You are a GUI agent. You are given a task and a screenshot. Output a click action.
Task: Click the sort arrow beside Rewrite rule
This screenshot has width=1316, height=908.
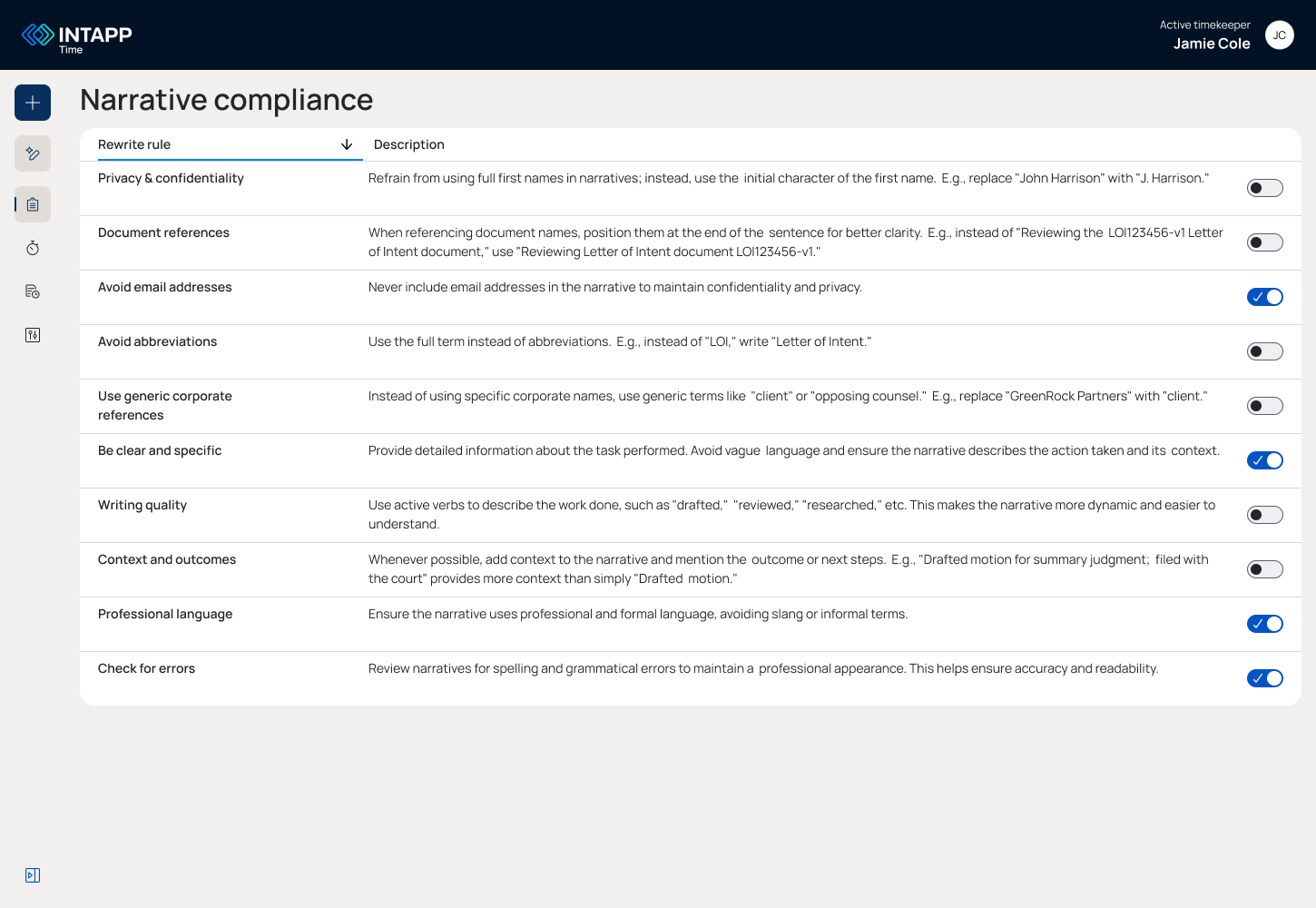click(347, 144)
